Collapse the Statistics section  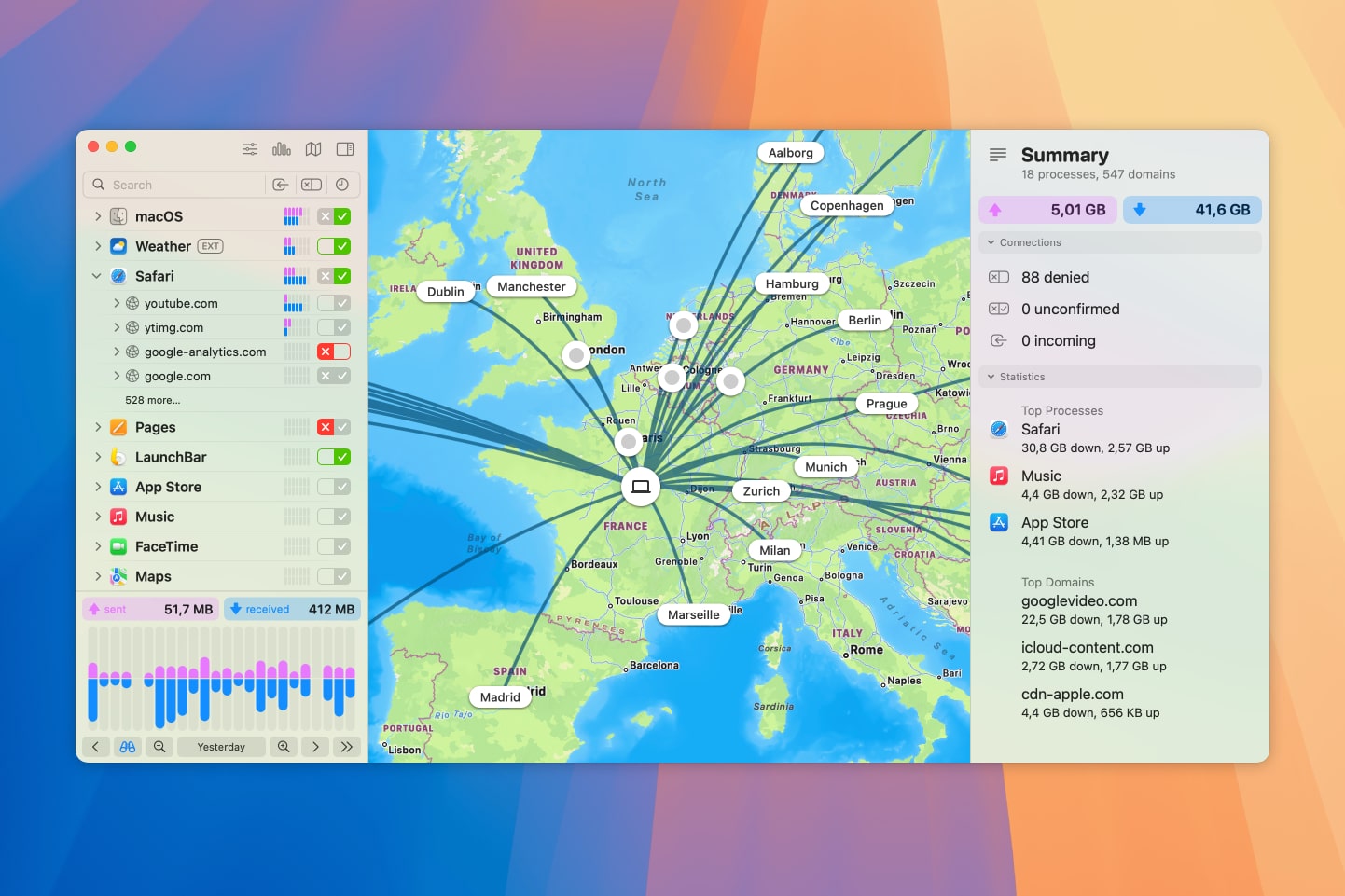coord(991,377)
